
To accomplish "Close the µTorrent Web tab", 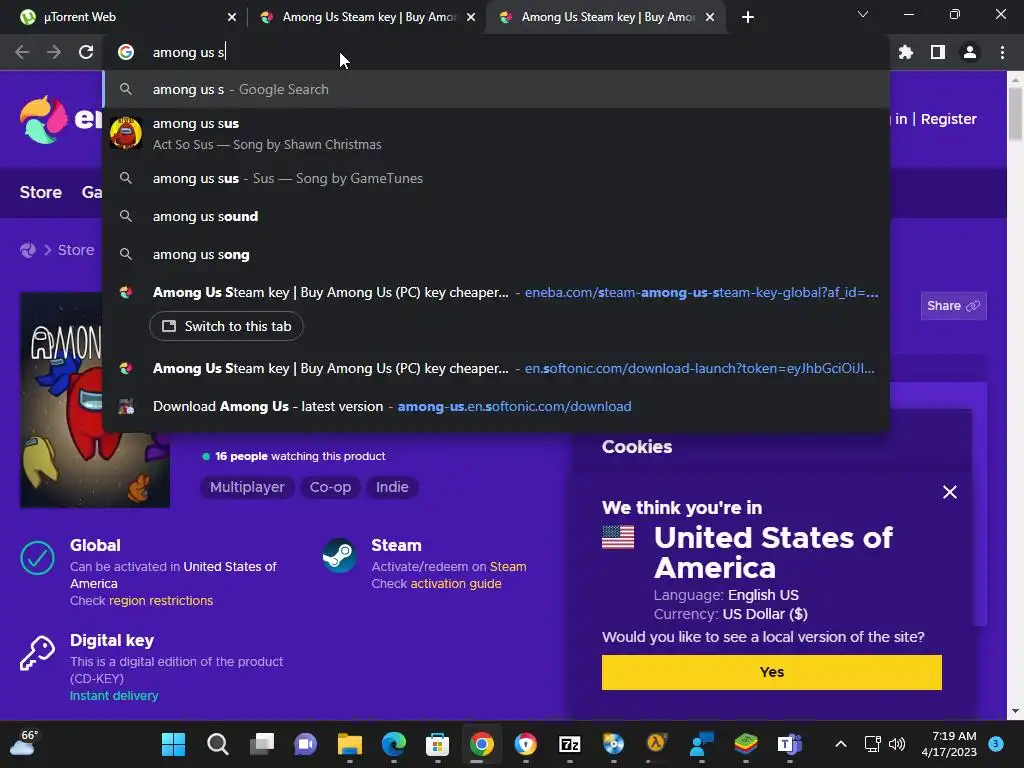I will [232, 17].
